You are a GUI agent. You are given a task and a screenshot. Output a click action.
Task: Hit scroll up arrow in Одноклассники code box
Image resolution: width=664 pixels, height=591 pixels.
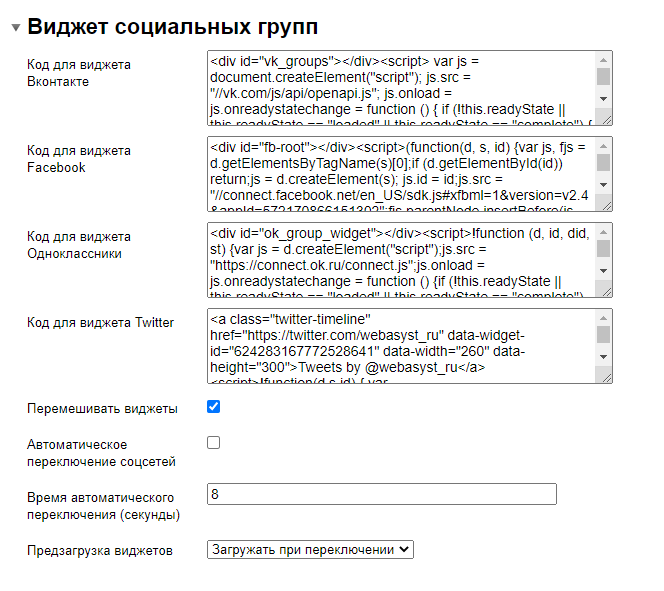click(603, 230)
